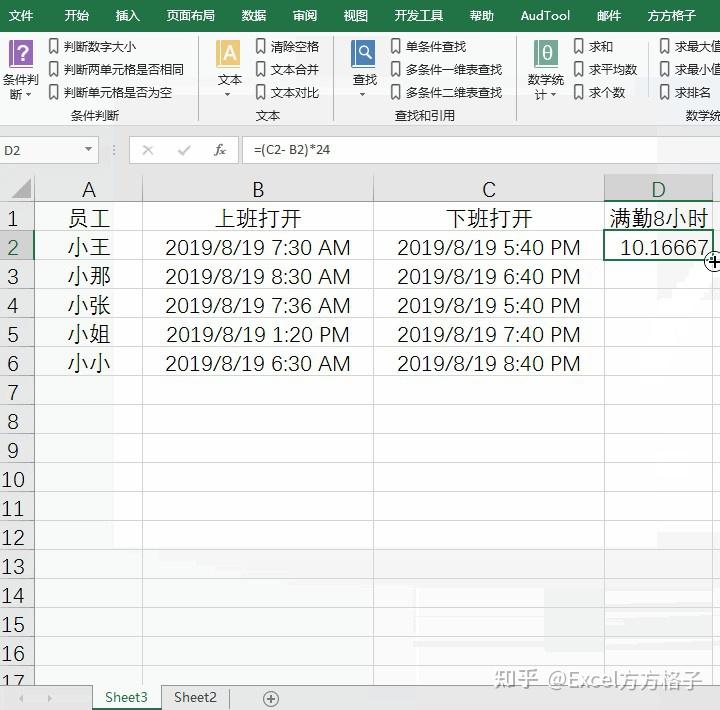This screenshot has width=720, height=710.
Task: Choose 文本对比 text function
Action: 287,92
